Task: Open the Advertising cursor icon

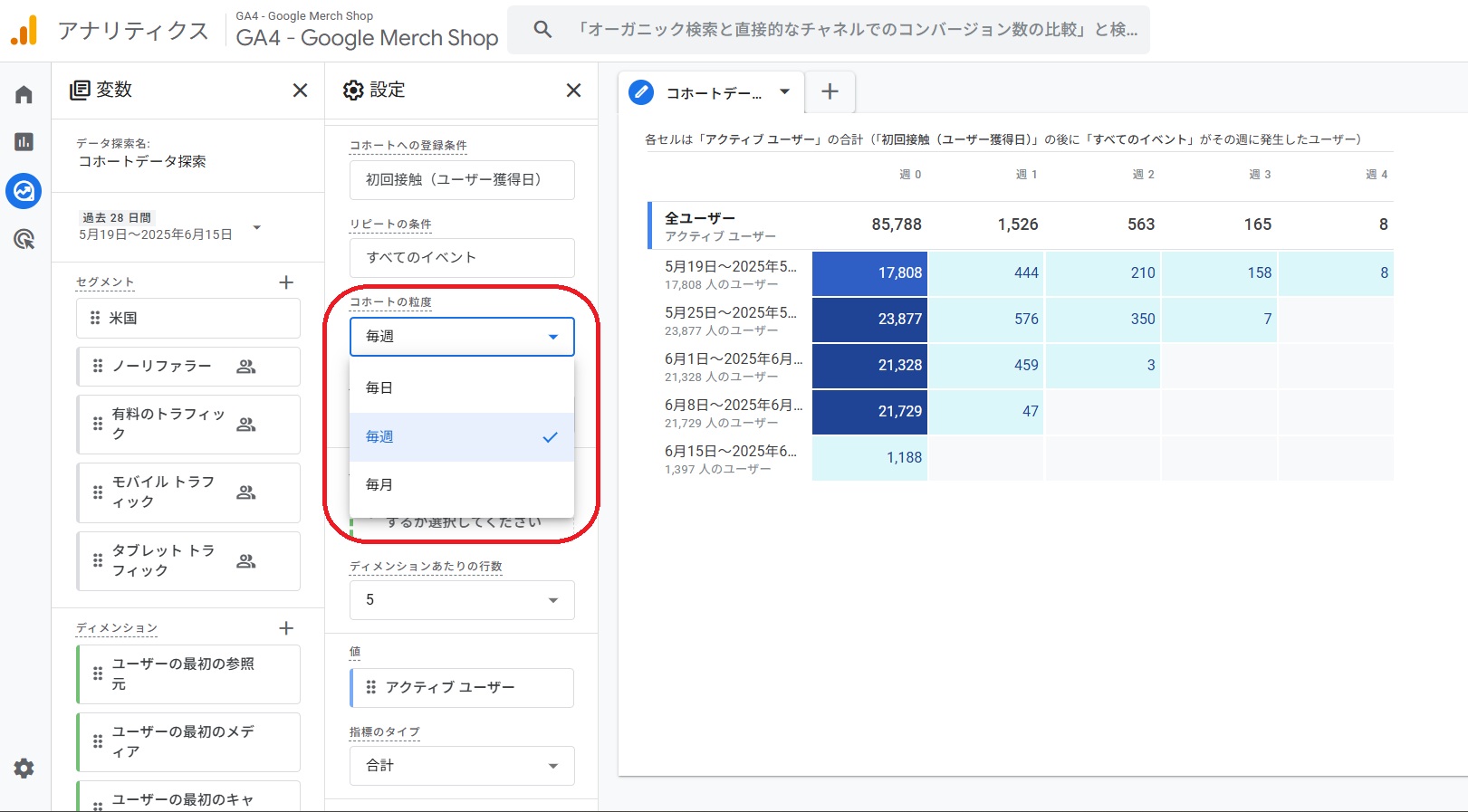Action: coord(24,239)
